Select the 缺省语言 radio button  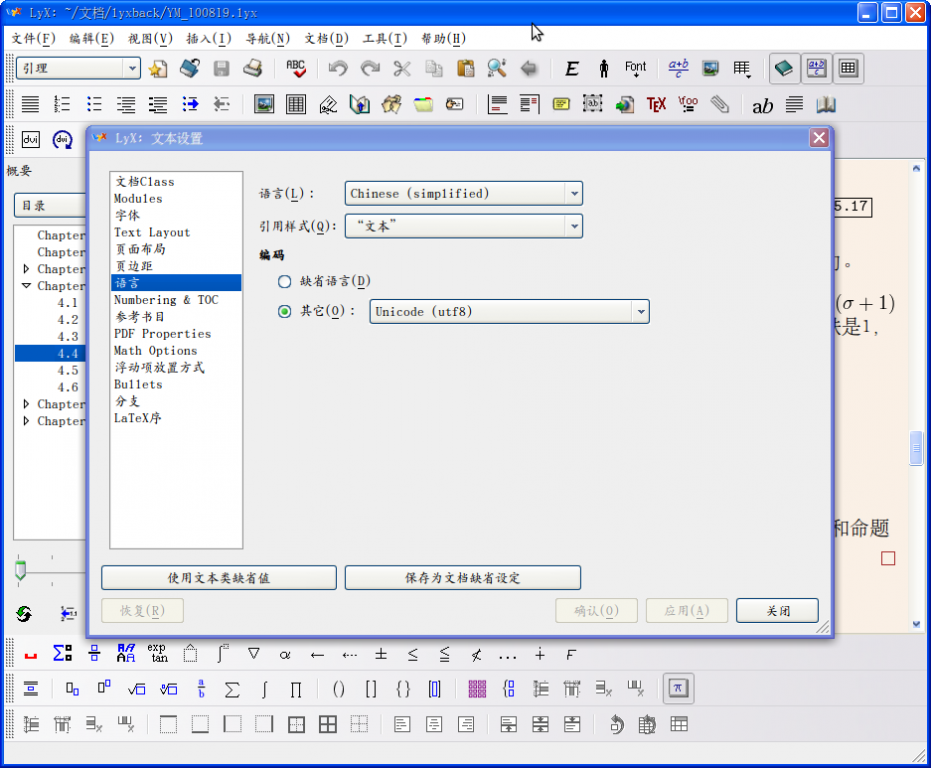click(x=285, y=282)
